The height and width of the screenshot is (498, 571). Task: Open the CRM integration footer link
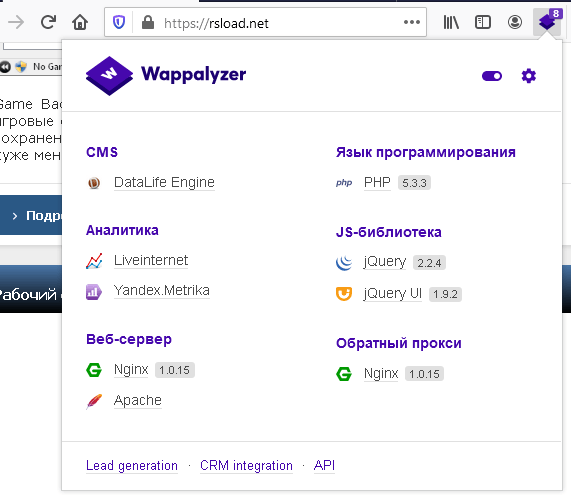[x=246, y=466]
